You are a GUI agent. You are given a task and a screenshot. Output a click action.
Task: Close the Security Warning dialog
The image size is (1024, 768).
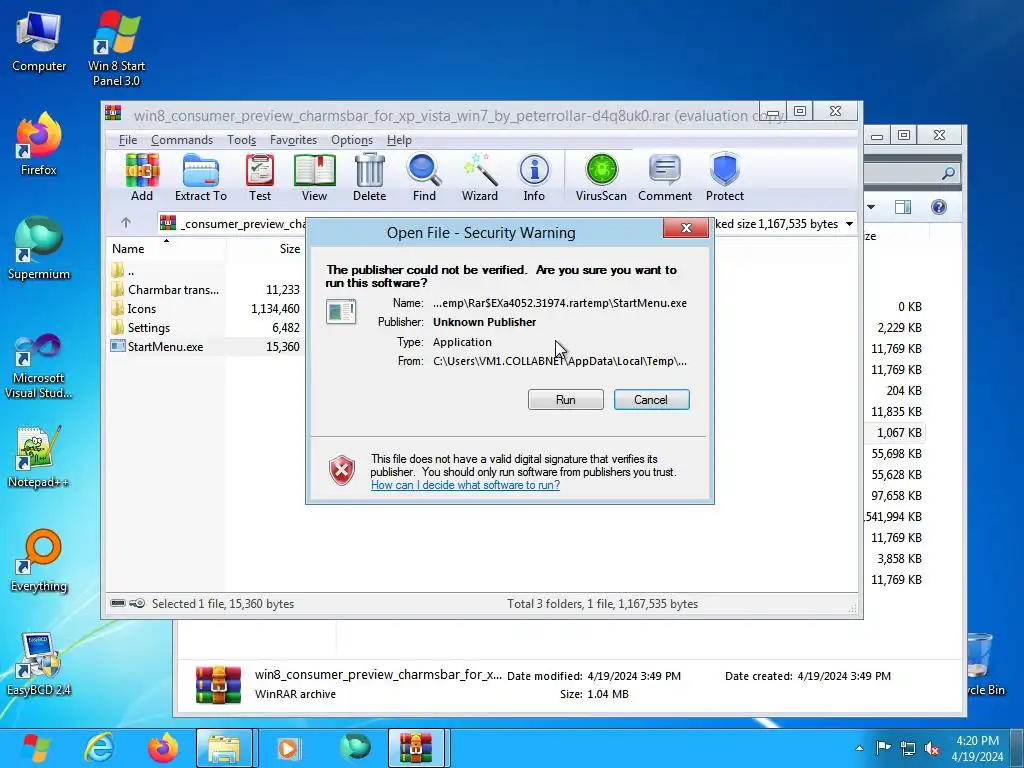(686, 227)
